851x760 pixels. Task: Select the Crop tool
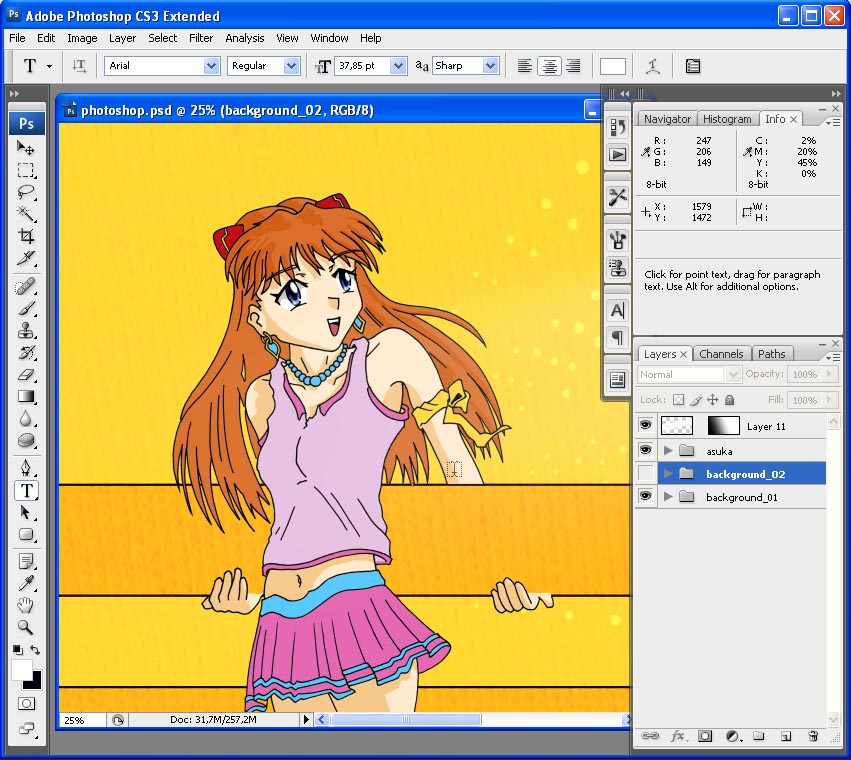pos(26,236)
